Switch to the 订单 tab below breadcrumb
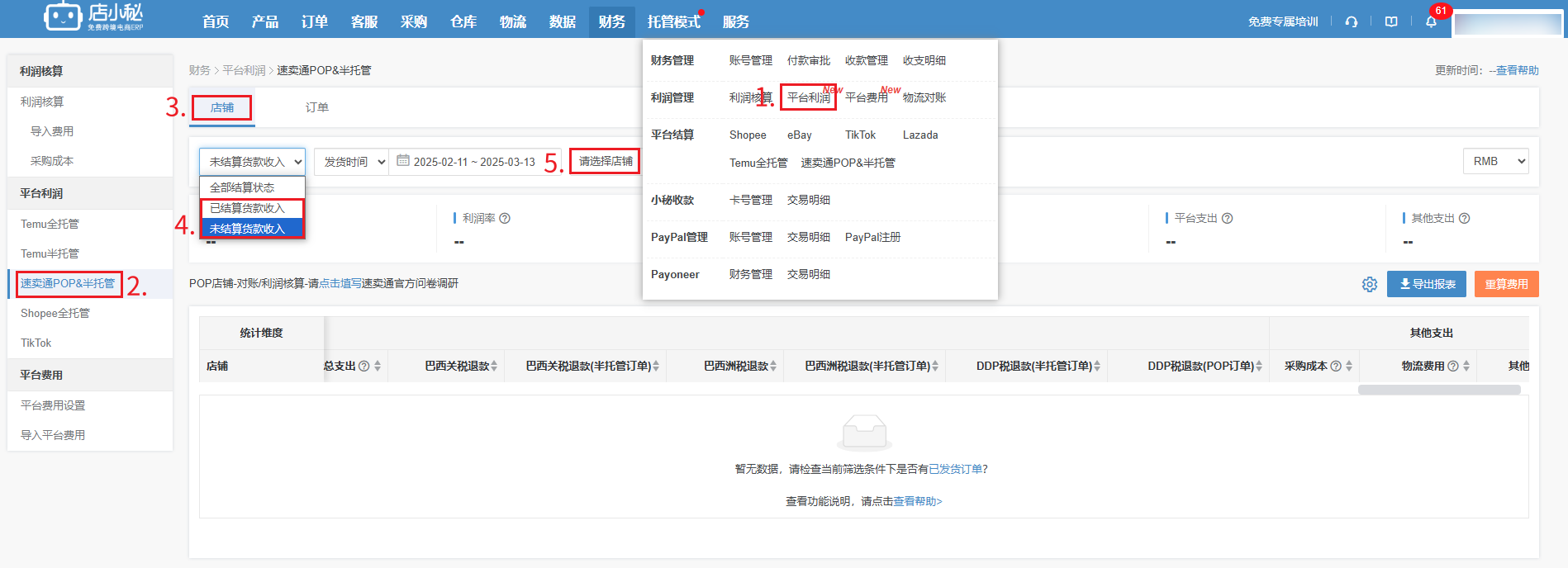Screen dimensions: 1568x568 (317, 107)
